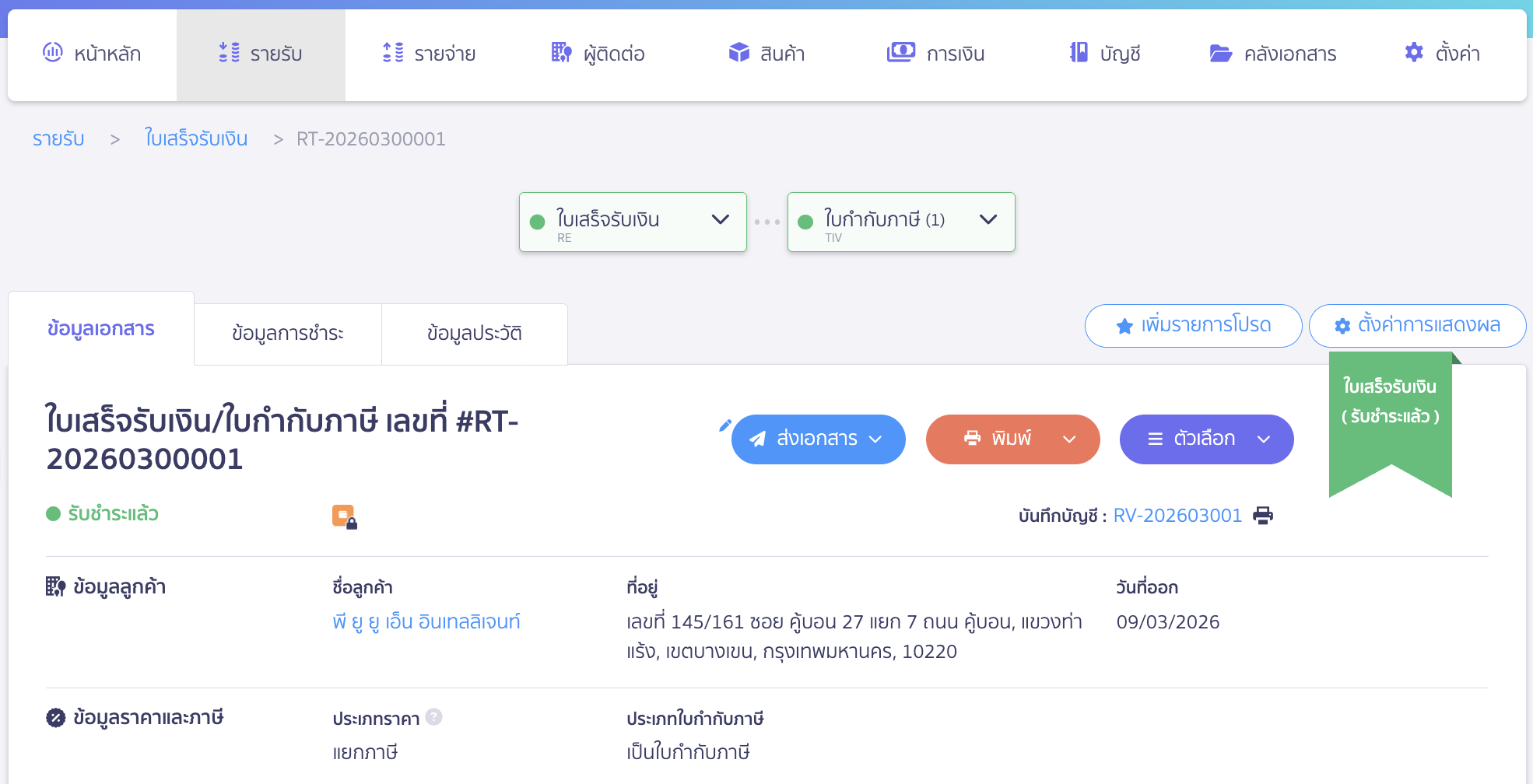
Task: Open the พิมพ์ print dropdown arrow
Action: 1068,439
